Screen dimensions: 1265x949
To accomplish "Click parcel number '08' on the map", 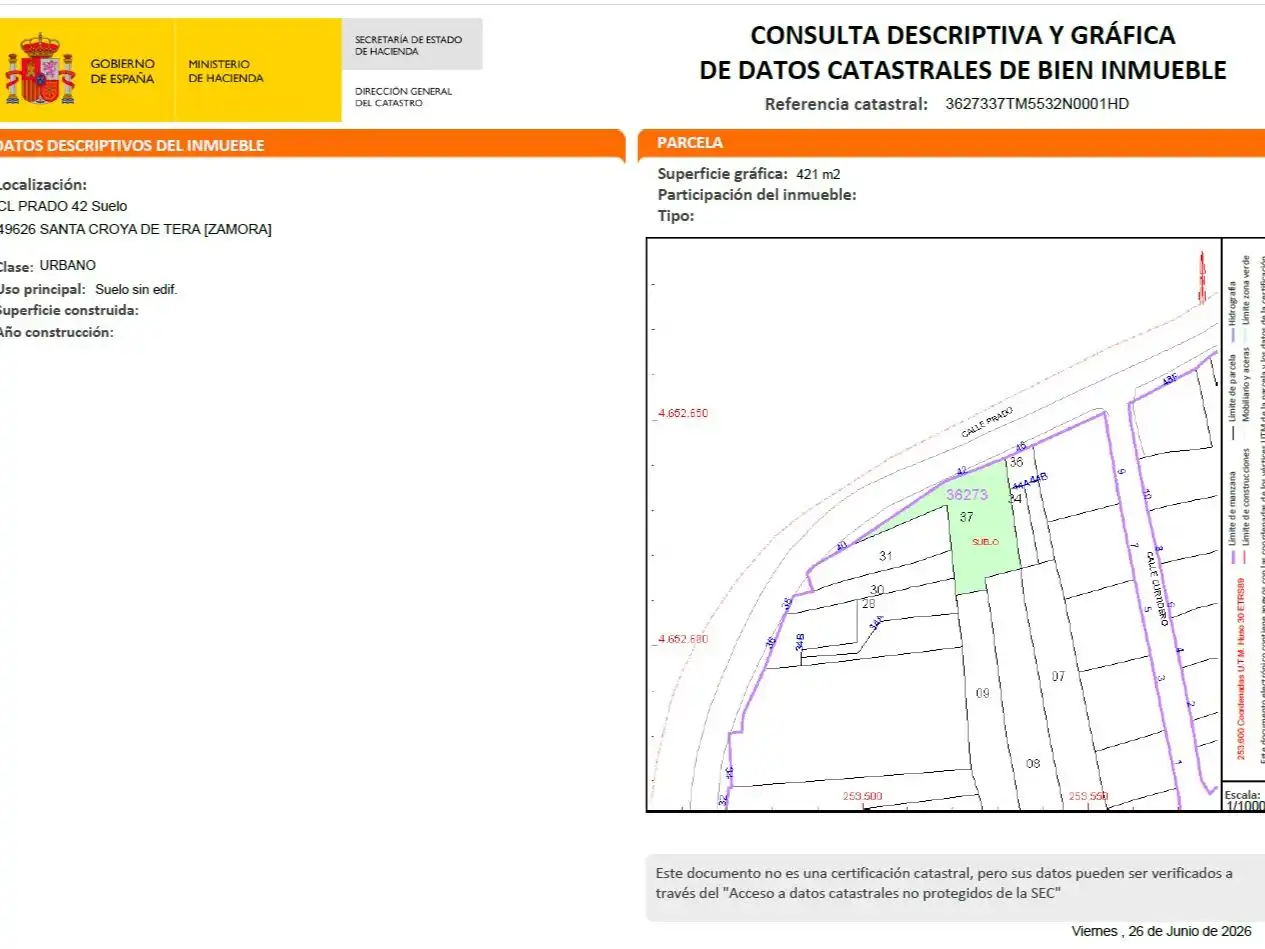I will 1033,763.
